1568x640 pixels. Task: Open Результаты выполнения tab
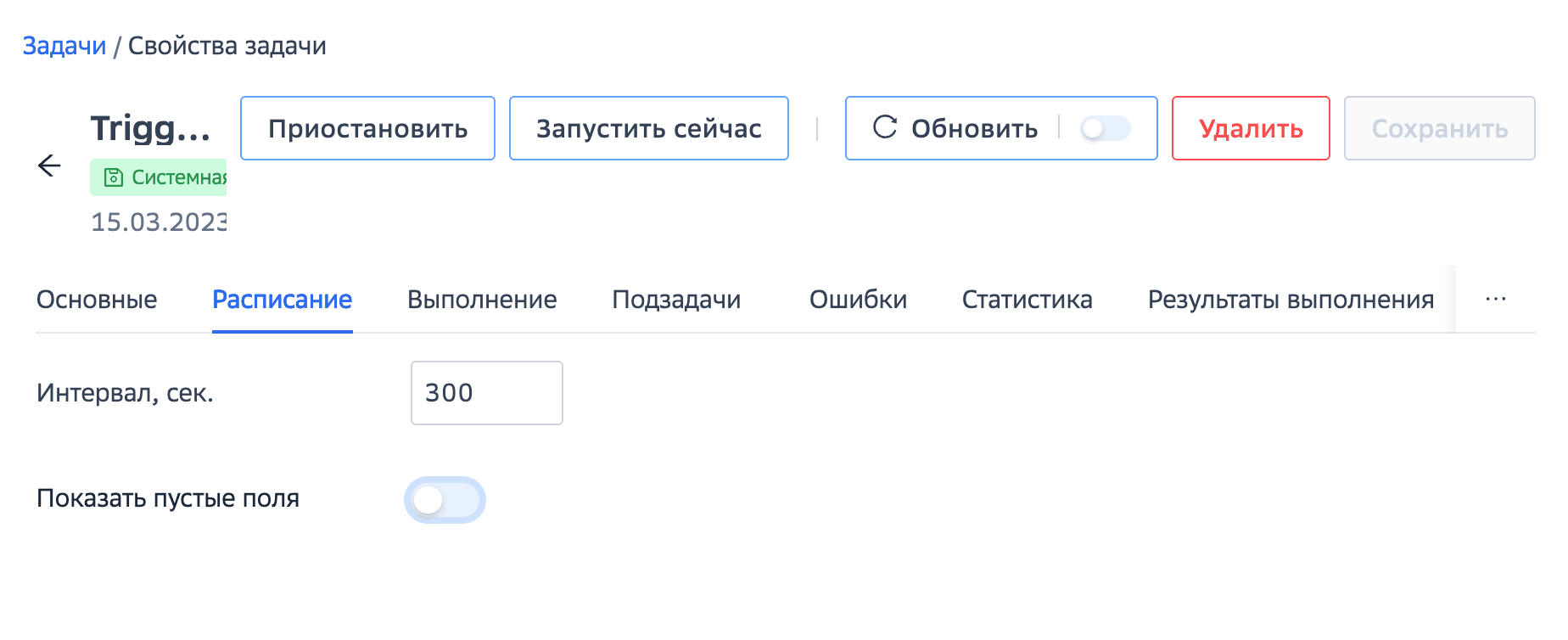tap(1290, 300)
